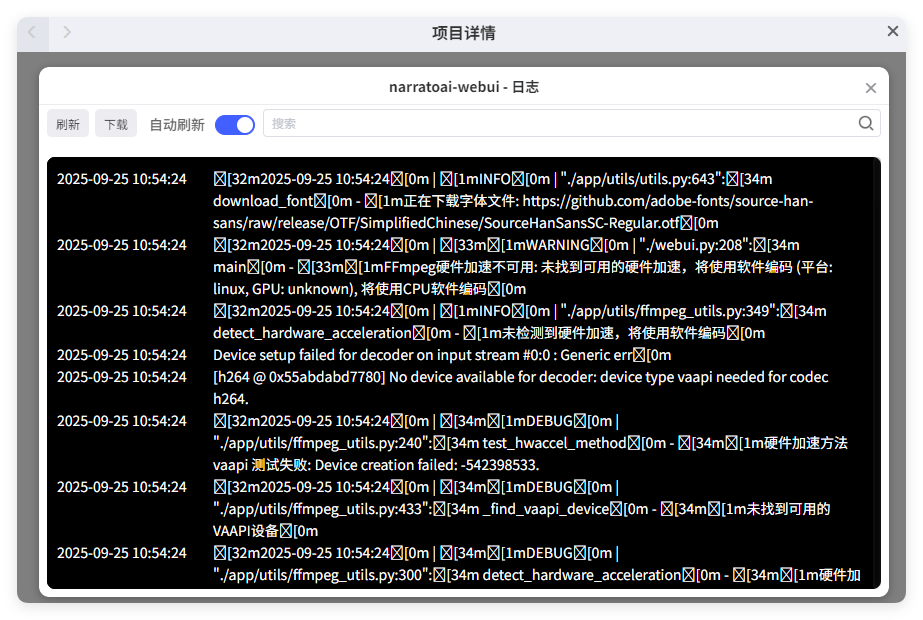Click the 'Device setup failed for decoder' line

pos(441,355)
